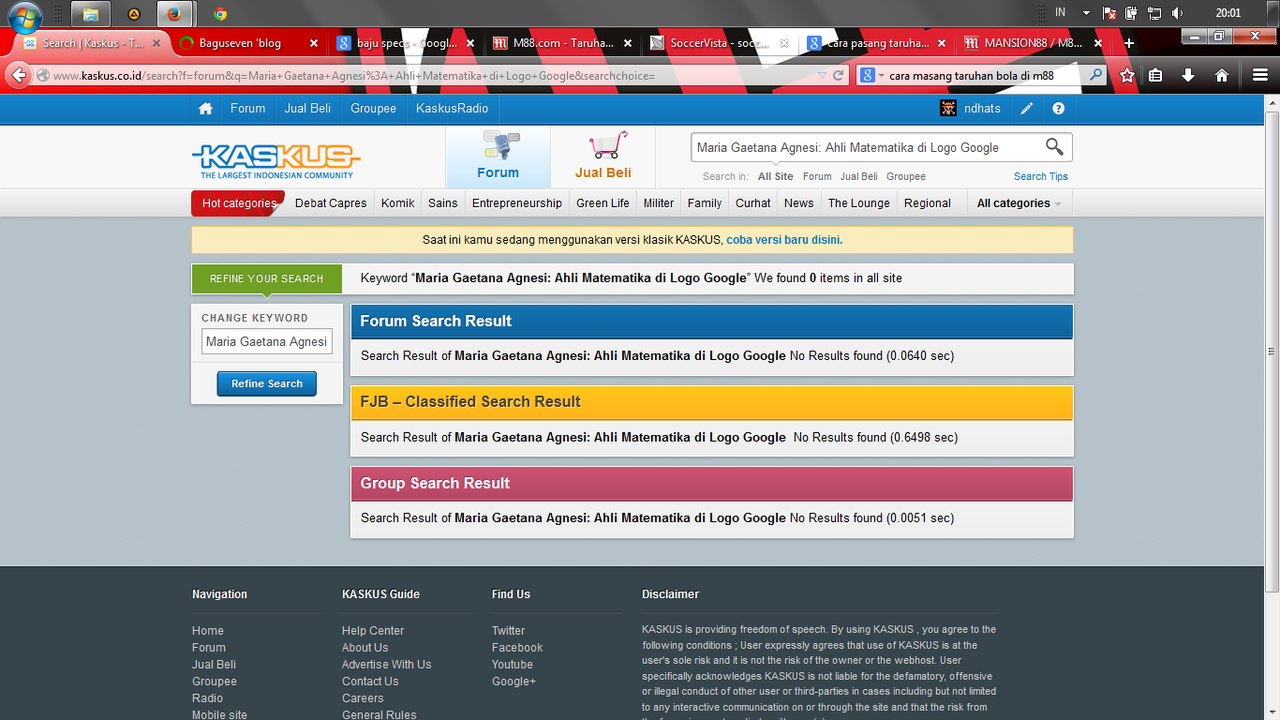Click the Forum Search Result header
This screenshot has width=1280, height=720.
coord(711,321)
